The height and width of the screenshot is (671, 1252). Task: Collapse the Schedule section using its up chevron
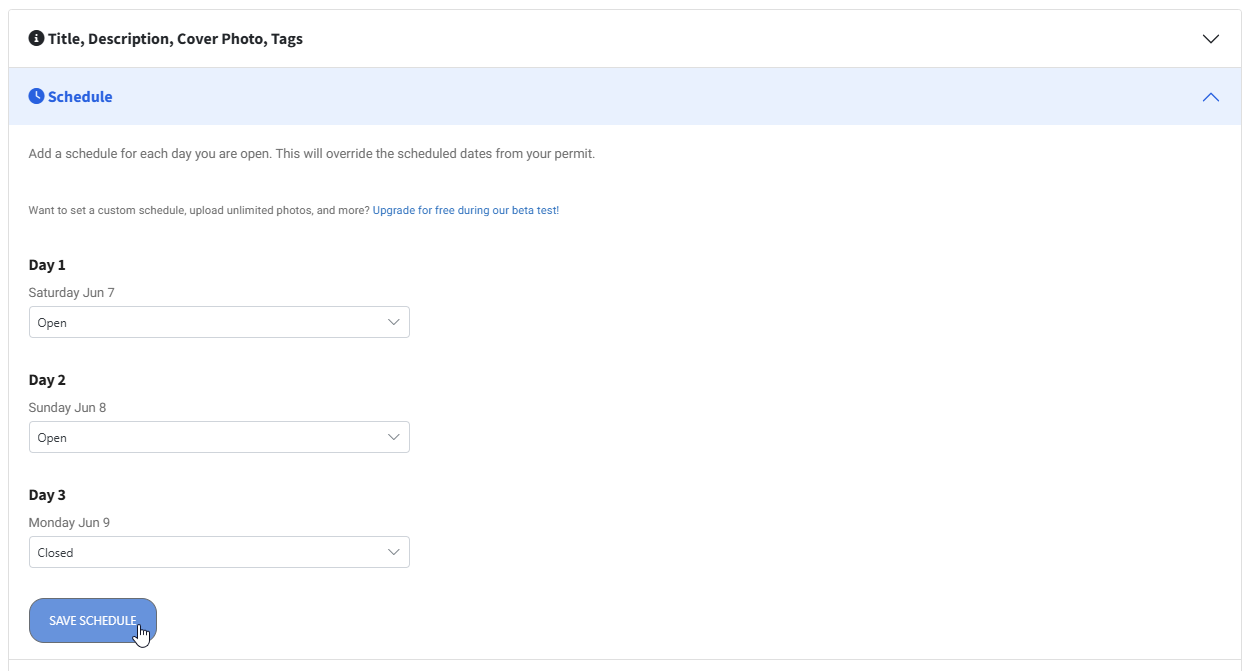pyautogui.click(x=1210, y=97)
